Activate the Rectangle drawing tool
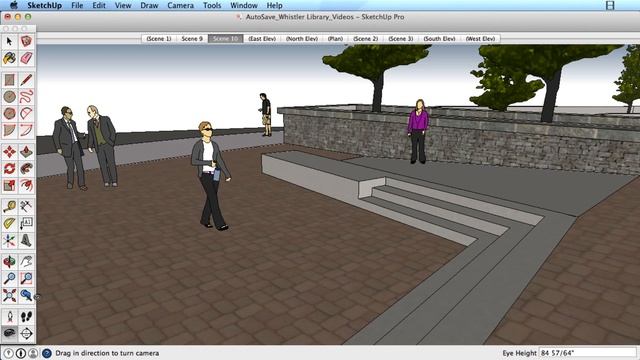This screenshot has height=360, width=640. [9, 80]
